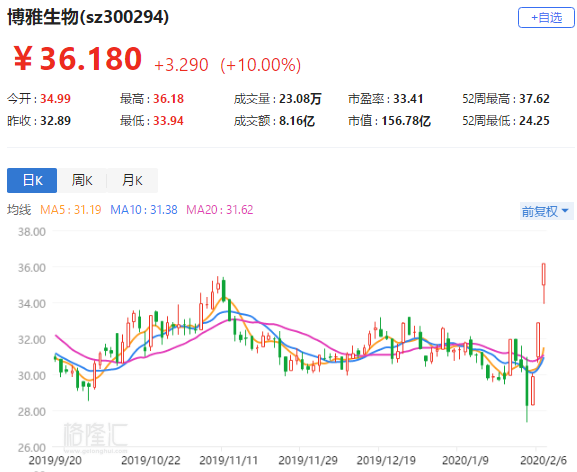Click the x-axis date label 2019/12/19
This screenshot has height=472, width=577.
coord(386,460)
